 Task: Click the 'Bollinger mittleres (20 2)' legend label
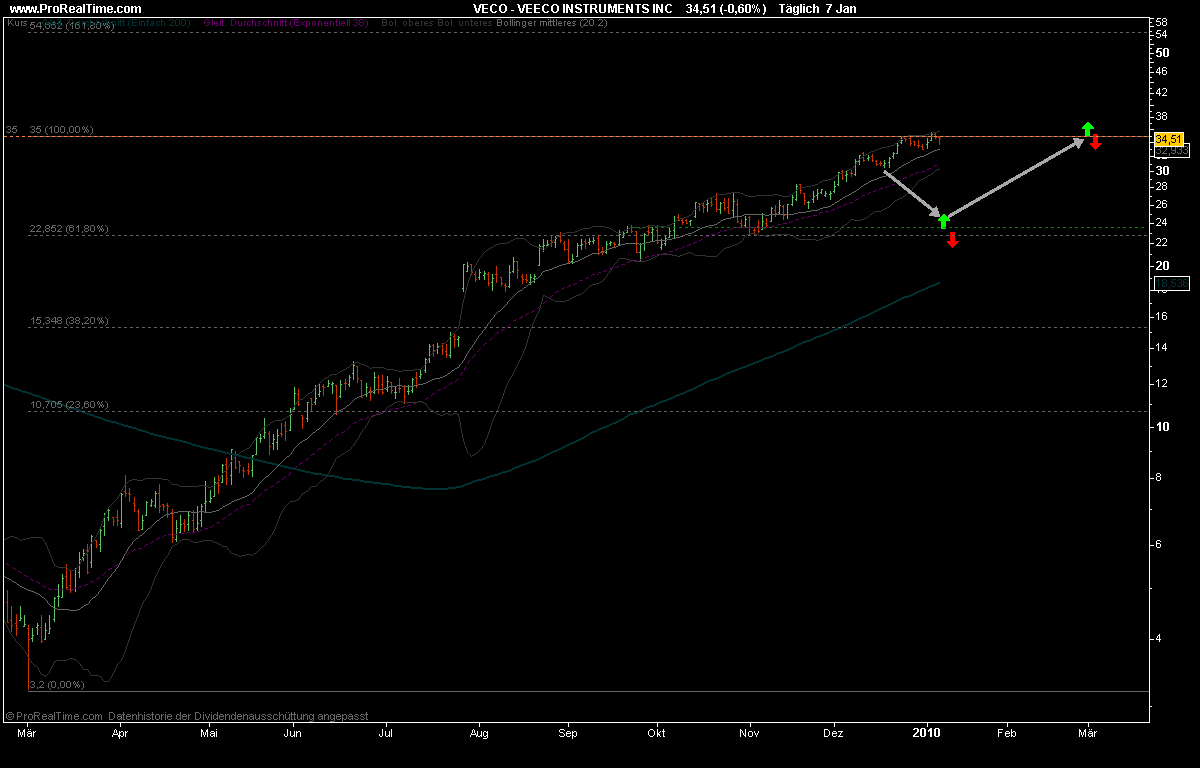pyautogui.click(x=552, y=22)
